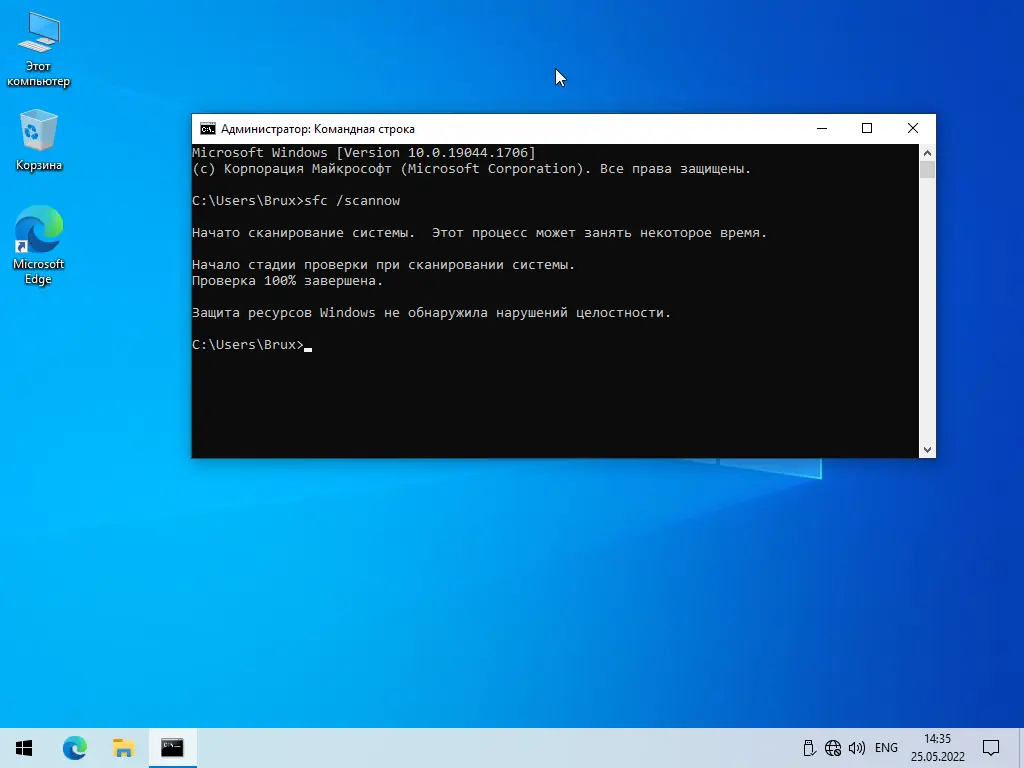Click the 'Защита ресурсов Windows' result line

(x=432, y=313)
